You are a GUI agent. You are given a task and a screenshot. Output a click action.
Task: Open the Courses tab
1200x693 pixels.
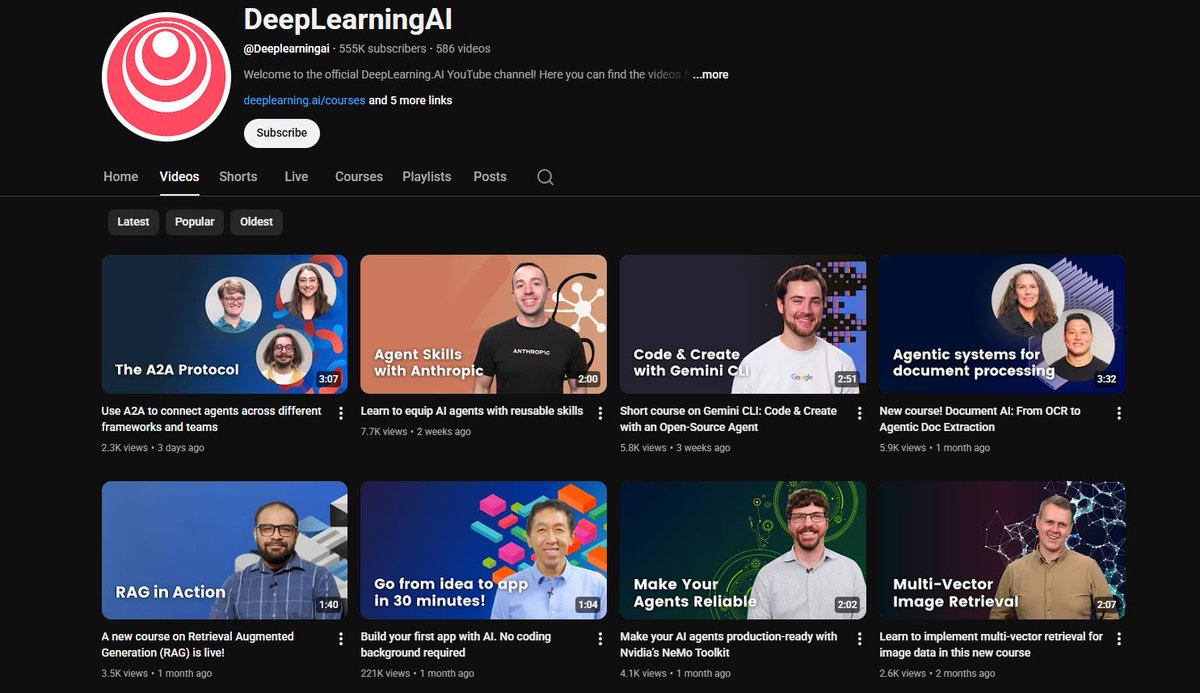tap(359, 177)
